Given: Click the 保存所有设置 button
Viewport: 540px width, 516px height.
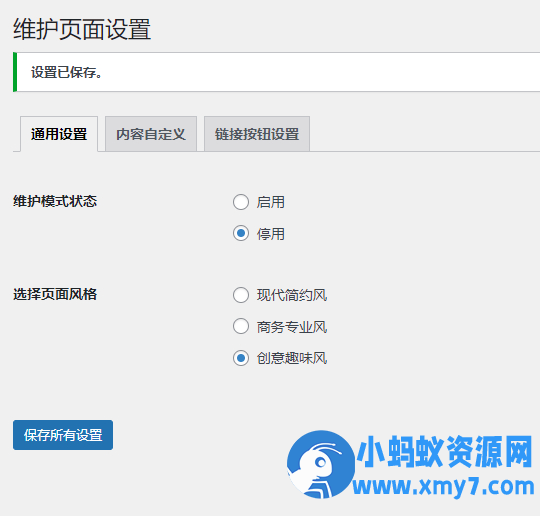Looking at the screenshot, I should tap(63, 435).
